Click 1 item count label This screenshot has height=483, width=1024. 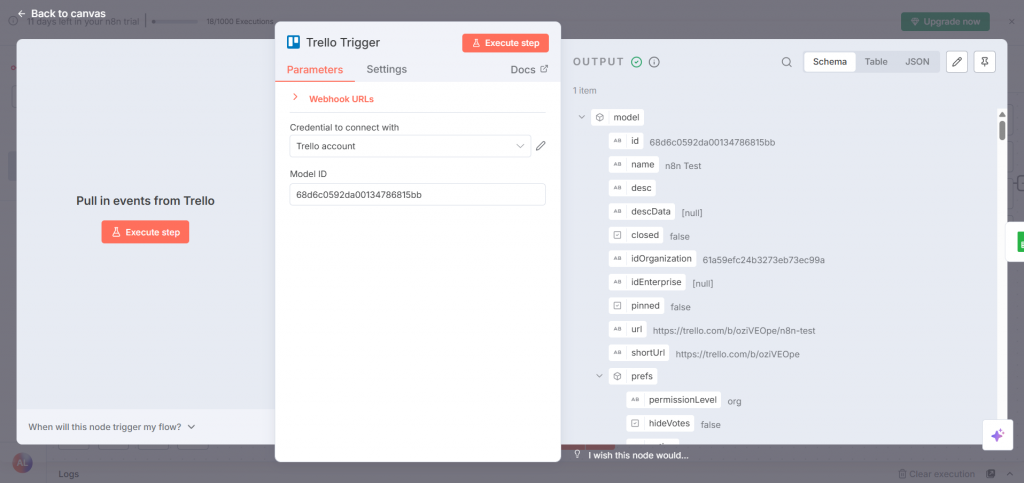click(x=584, y=91)
